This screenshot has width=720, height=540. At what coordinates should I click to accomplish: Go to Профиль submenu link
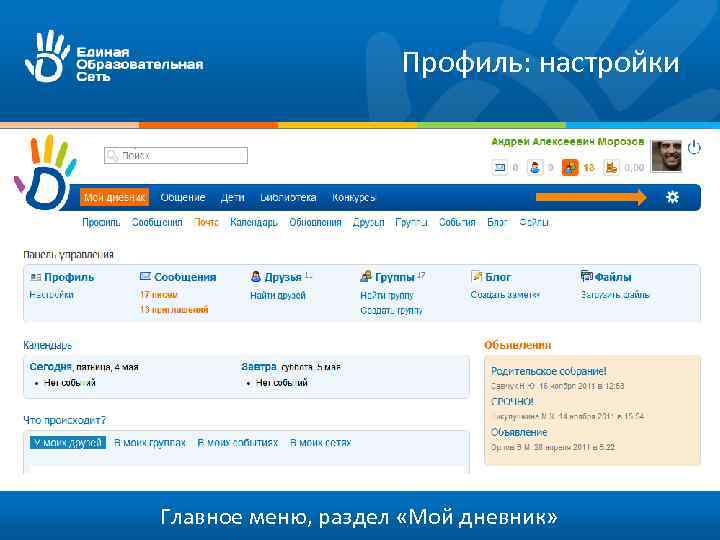click(x=101, y=223)
